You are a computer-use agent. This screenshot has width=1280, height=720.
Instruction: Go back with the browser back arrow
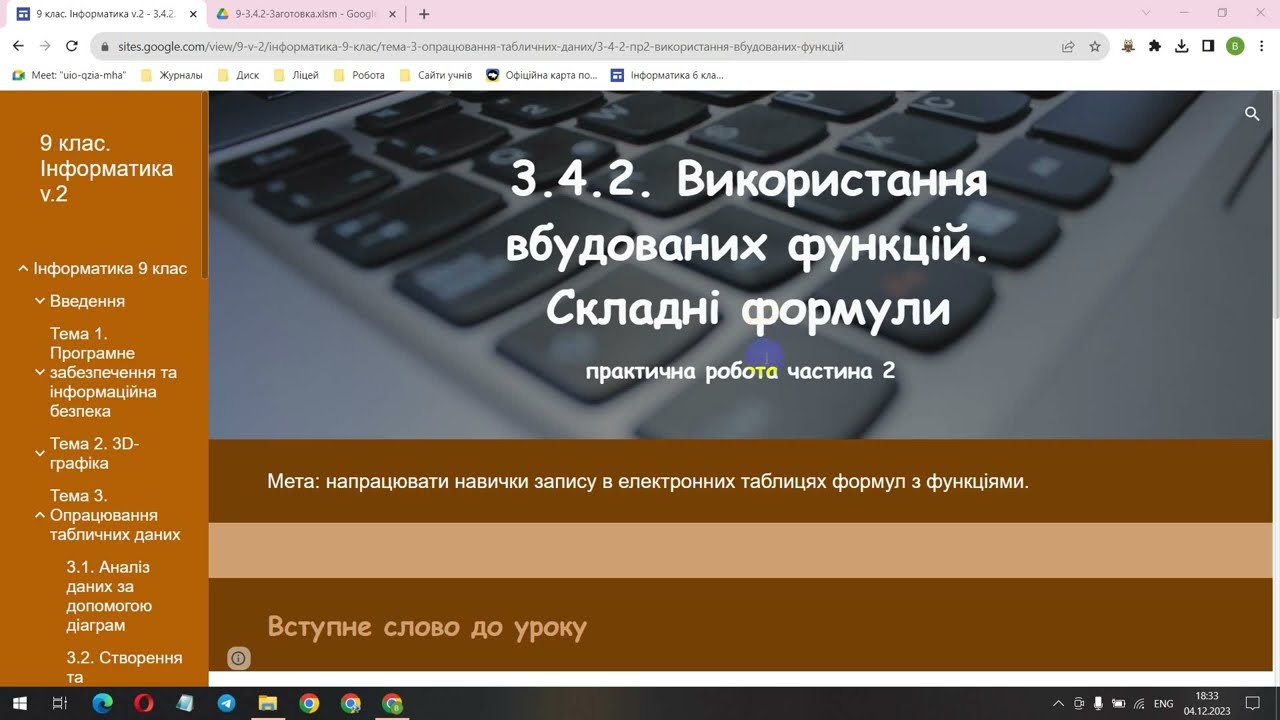pyautogui.click(x=18, y=46)
